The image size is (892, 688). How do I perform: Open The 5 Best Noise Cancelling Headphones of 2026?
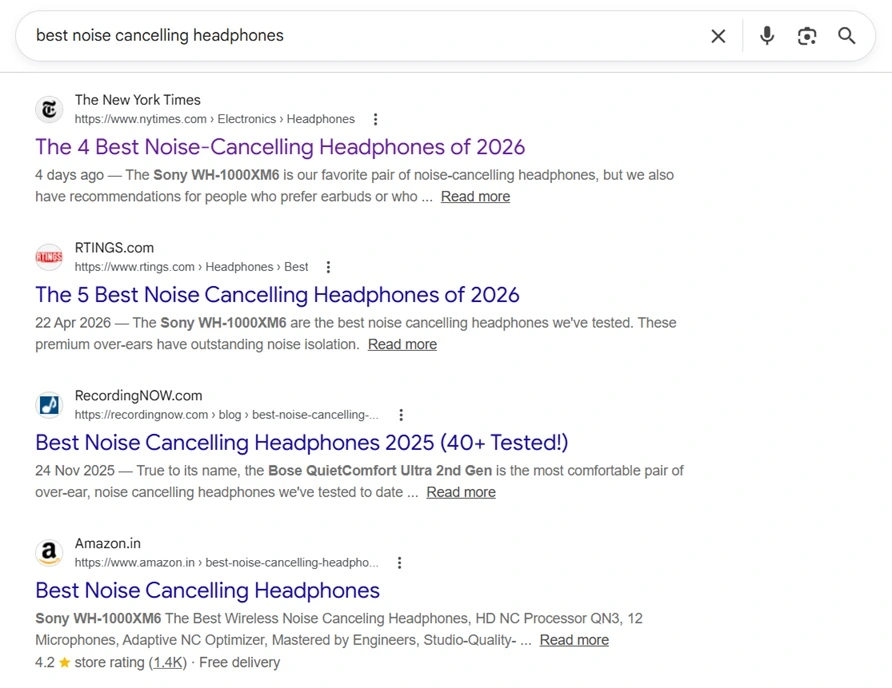click(277, 295)
